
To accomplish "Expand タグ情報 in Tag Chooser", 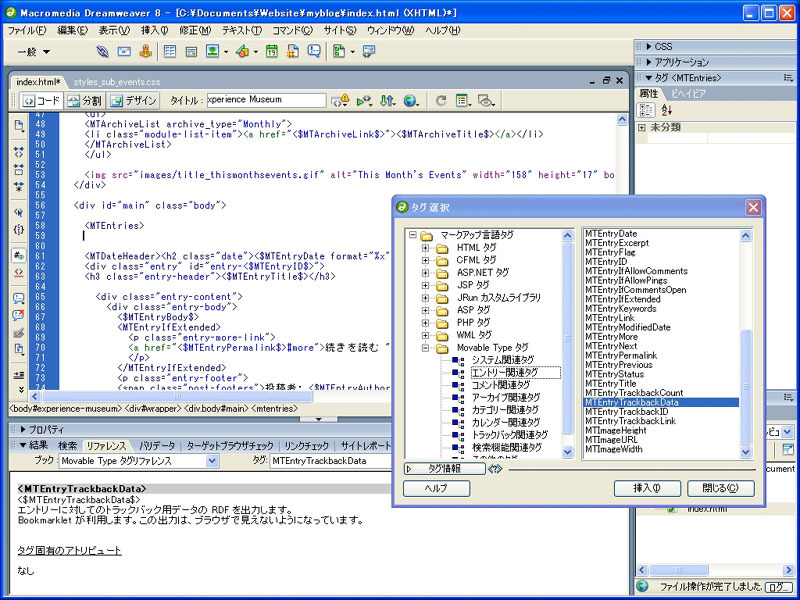I will click(444, 468).
